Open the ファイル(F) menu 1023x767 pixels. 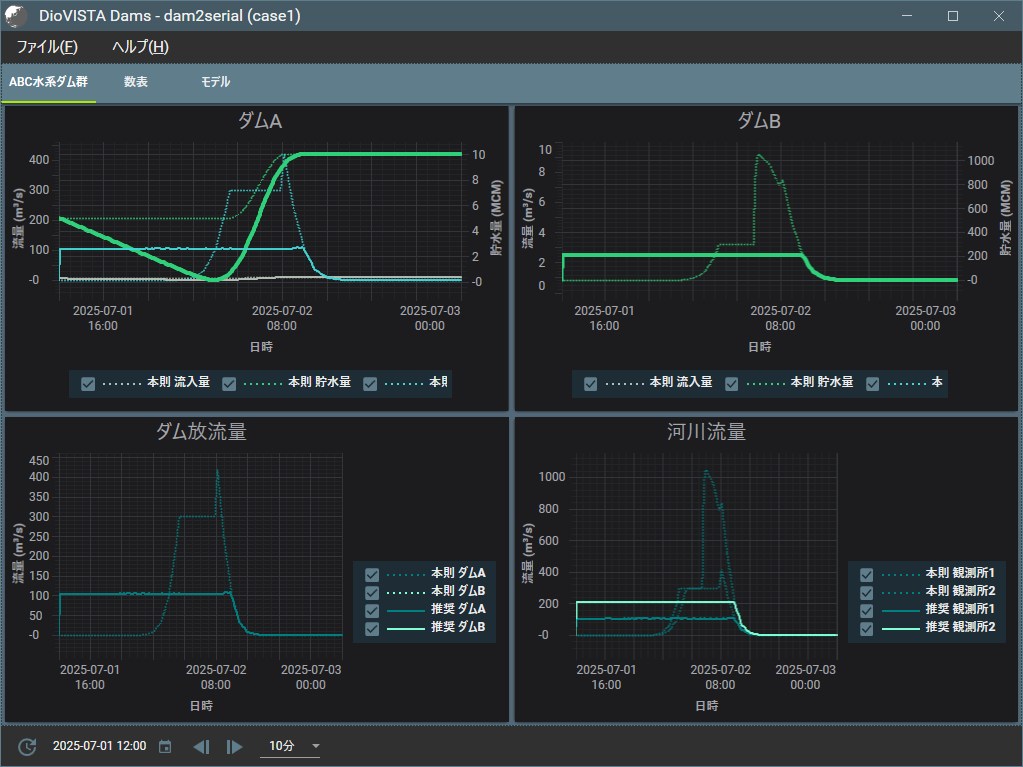47,47
